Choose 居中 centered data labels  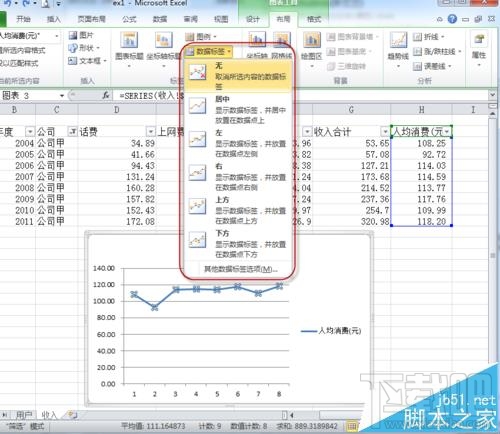239,109
